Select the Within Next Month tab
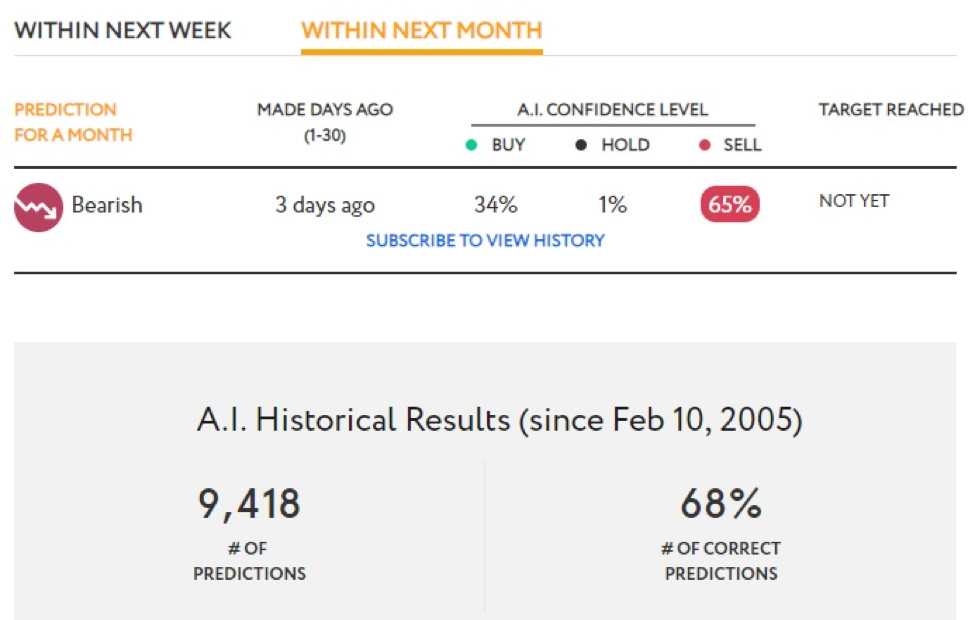The width and height of the screenshot is (974, 620). tap(422, 30)
